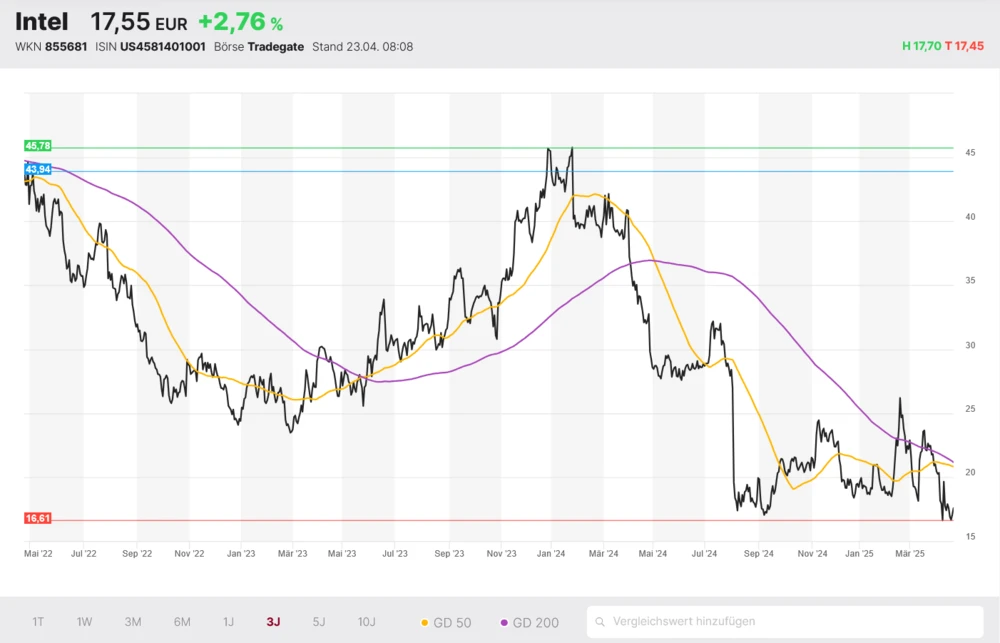Select the 1T time range
This screenshot has height=643, width=1000.
[38, 622]
